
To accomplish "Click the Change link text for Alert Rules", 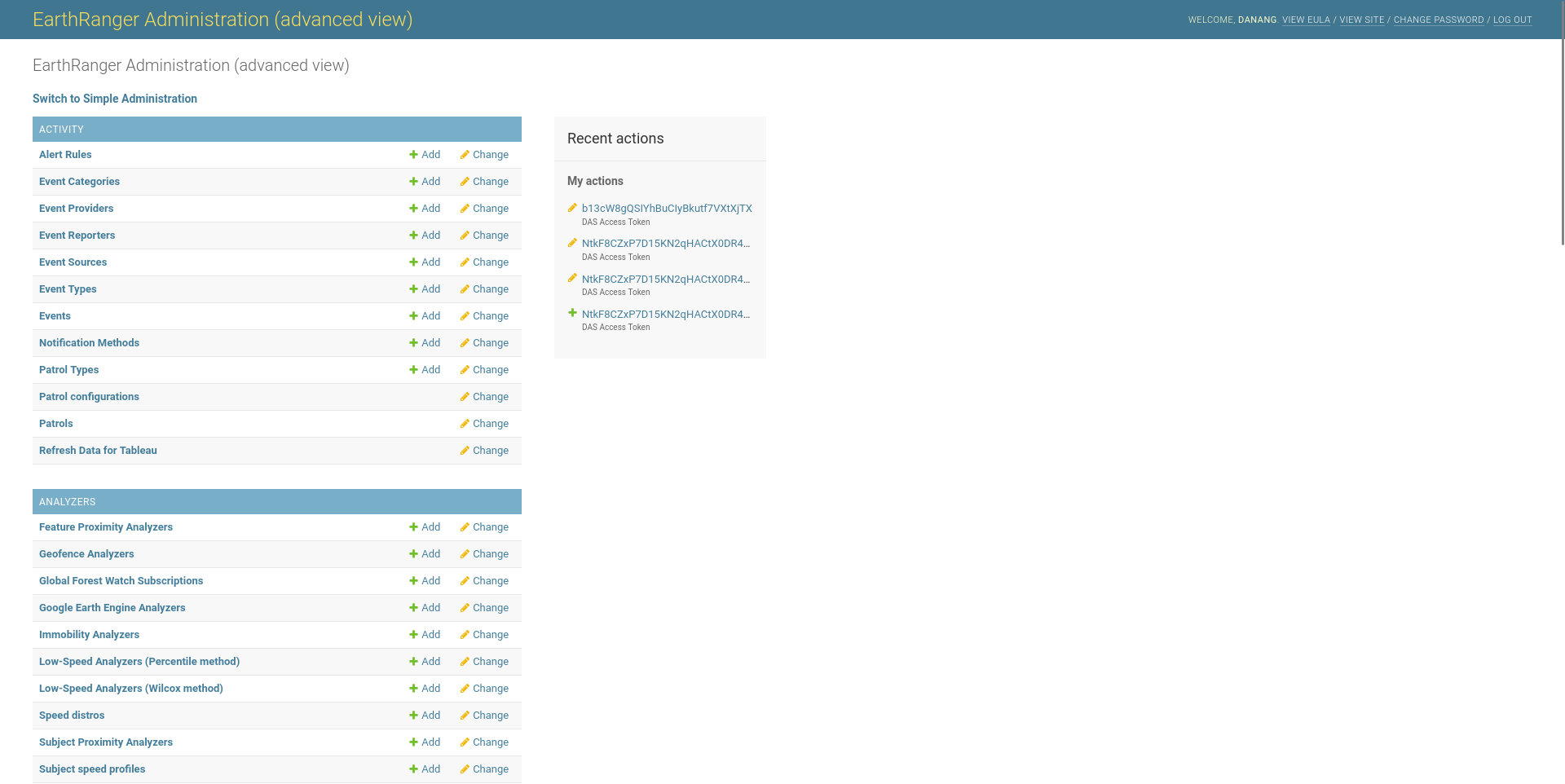I will [491, 155].
